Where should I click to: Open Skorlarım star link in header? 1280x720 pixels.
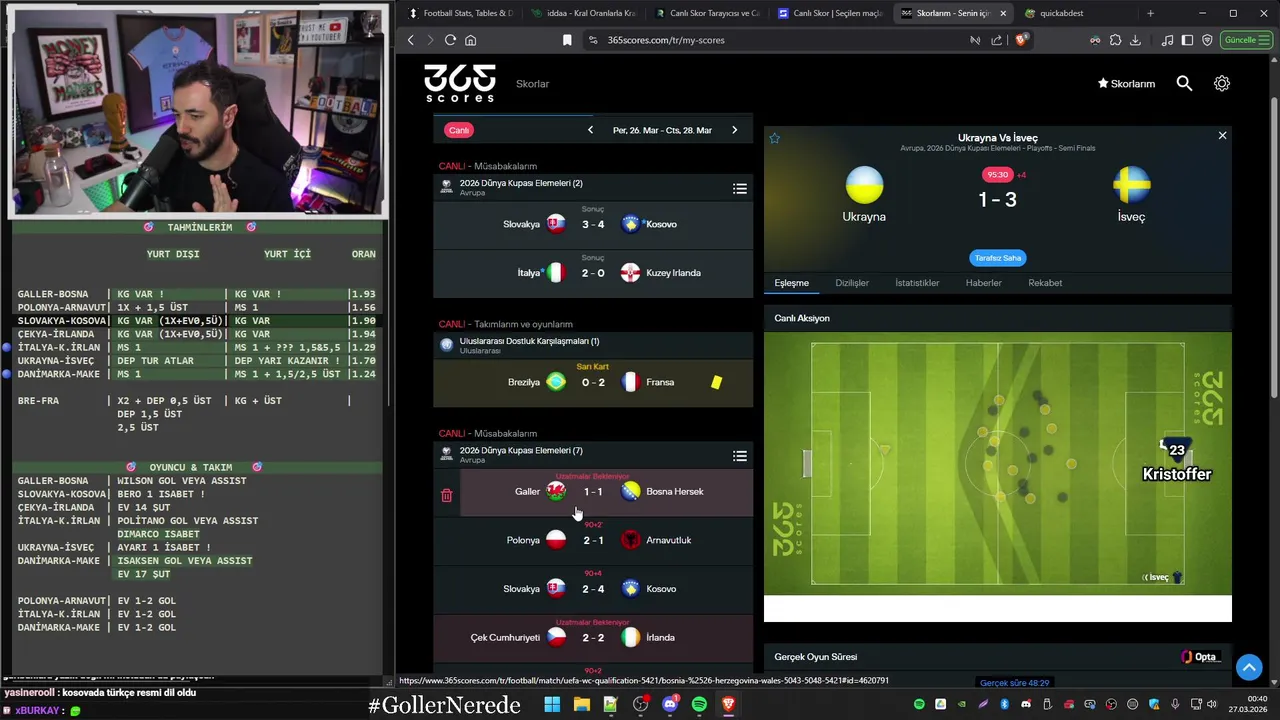click(1126, 84)
